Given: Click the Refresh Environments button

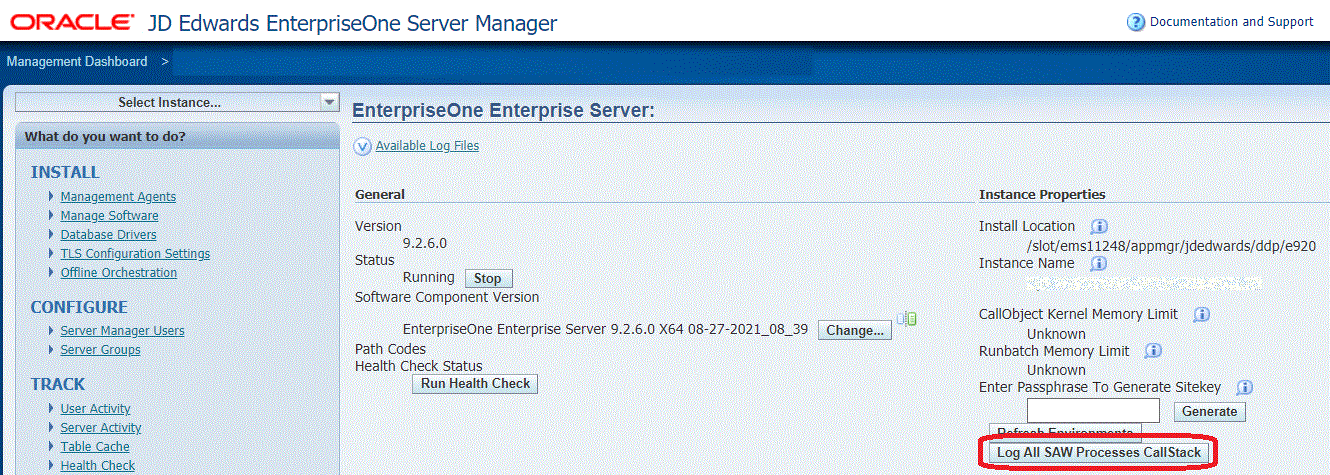Looking at the screenshot, I should point(1064,433).
